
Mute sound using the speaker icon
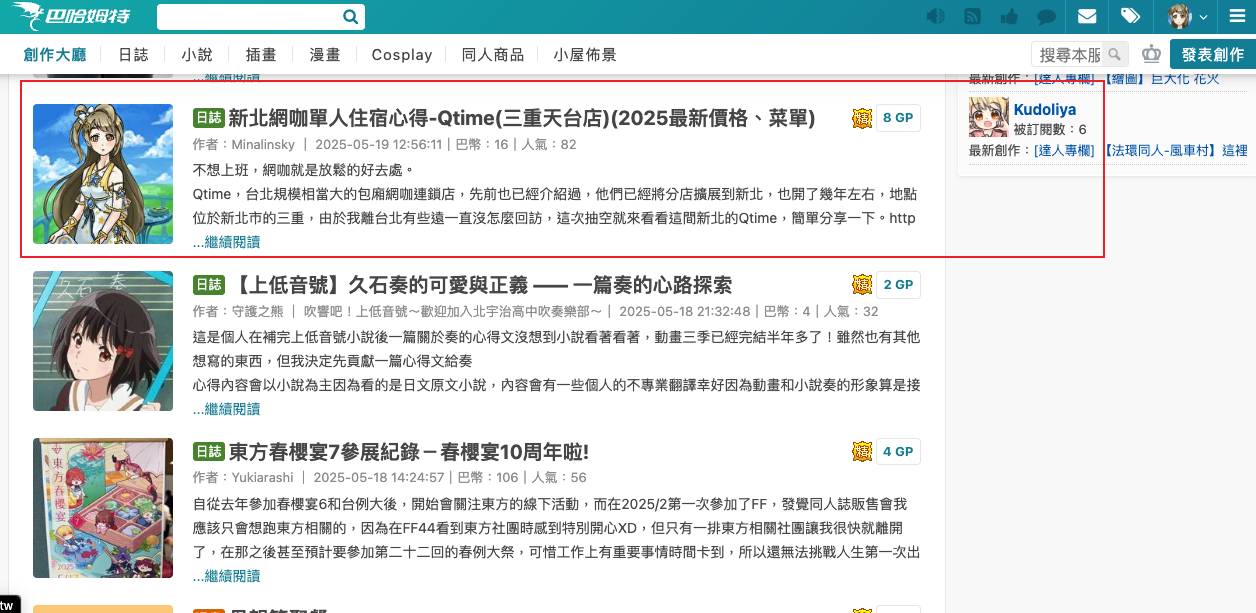tap(934, 16)
